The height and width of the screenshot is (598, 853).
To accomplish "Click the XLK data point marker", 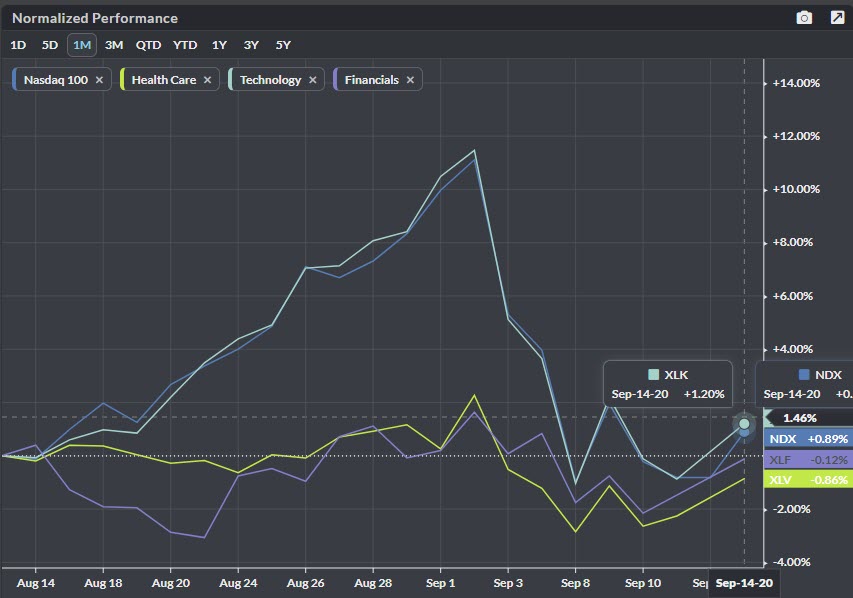I will tap(744, 424).
